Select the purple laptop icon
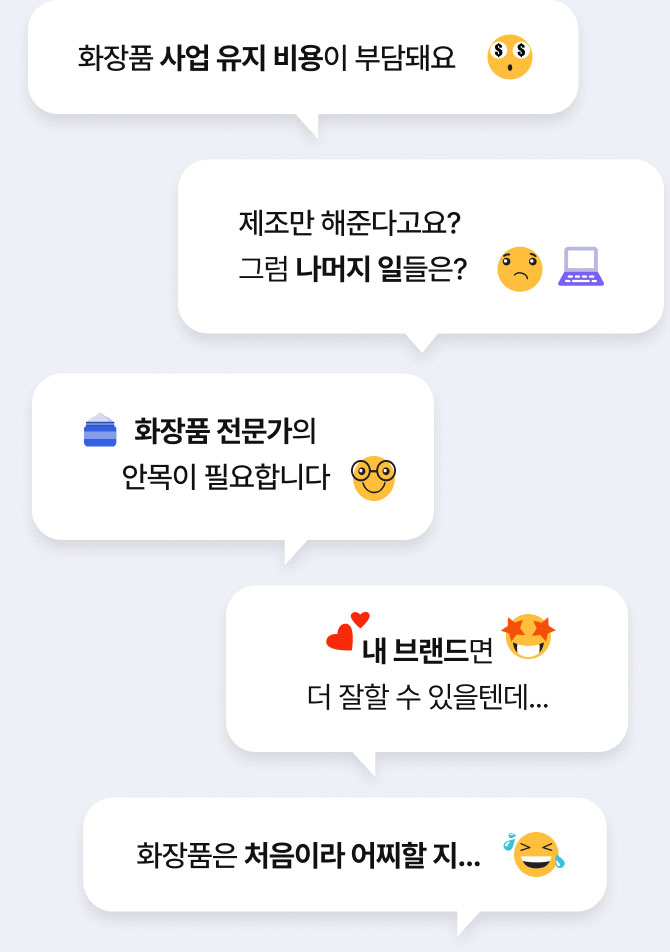The image size is (670, 952). [581, 268]
